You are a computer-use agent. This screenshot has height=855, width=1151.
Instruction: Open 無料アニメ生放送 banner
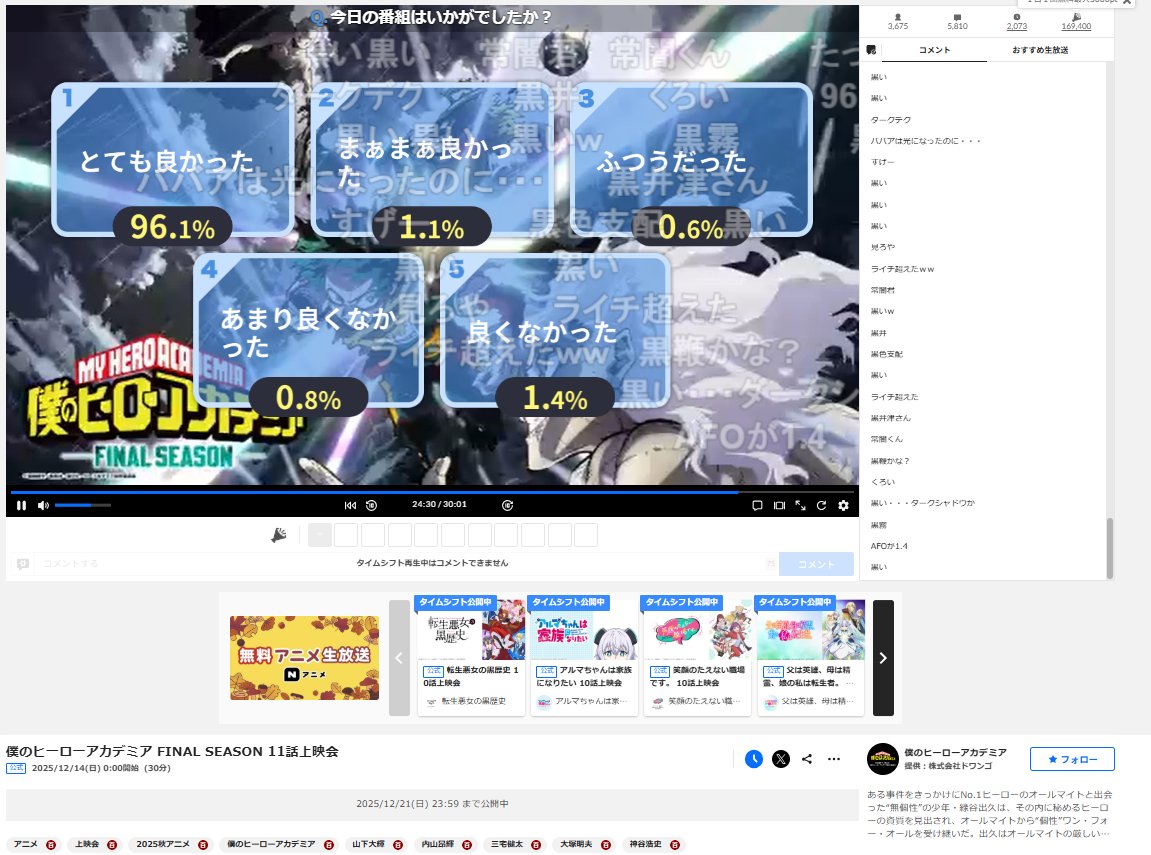[305, 658]
